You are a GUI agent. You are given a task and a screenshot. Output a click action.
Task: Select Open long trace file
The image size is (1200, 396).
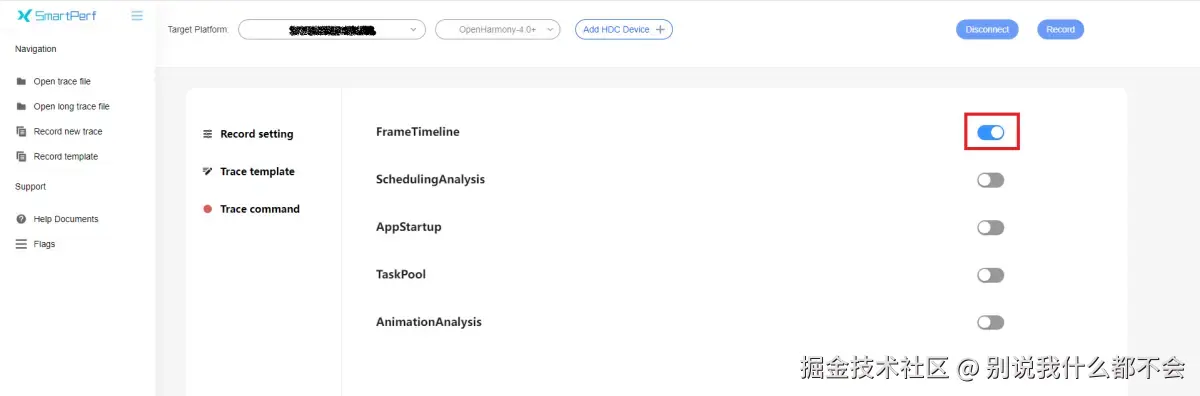tap(72, 107)
